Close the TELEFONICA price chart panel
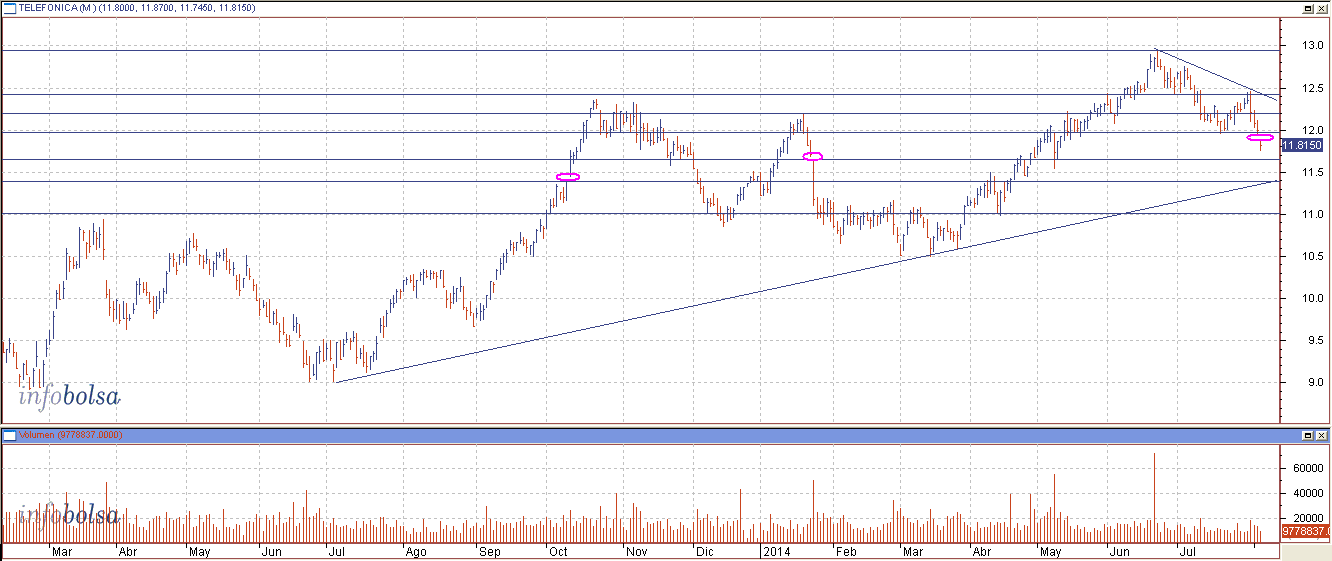 [1321, 7]
